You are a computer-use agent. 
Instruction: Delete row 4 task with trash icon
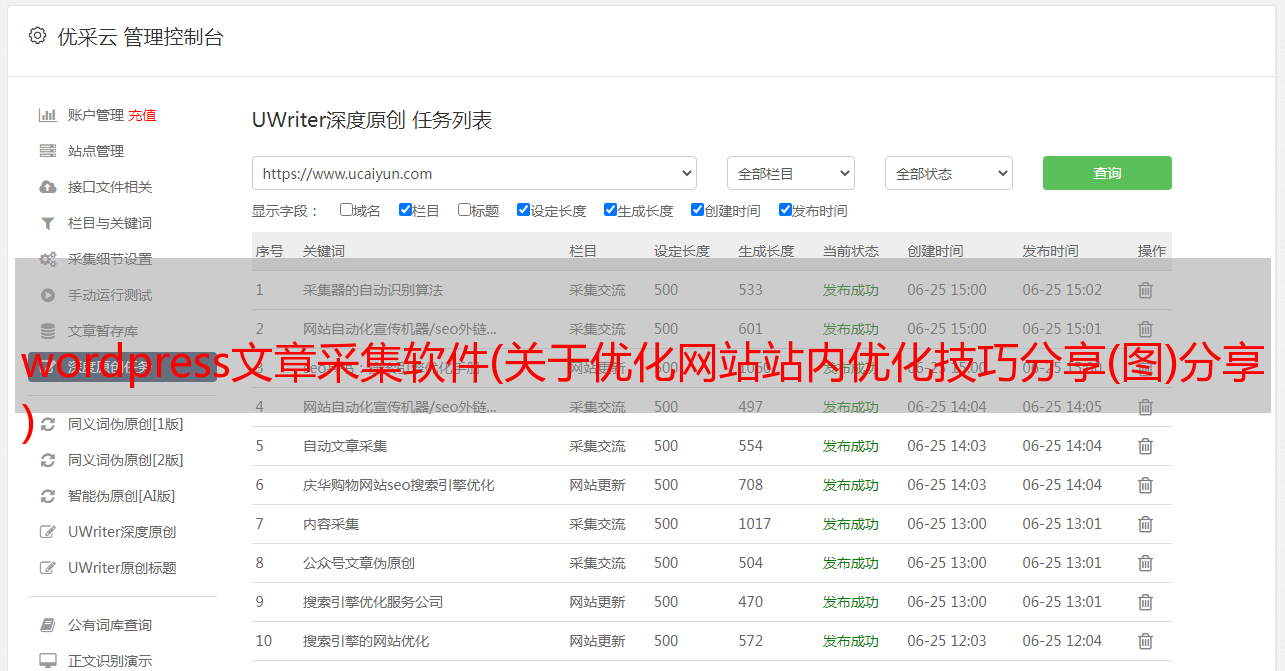pos(1146,407)
